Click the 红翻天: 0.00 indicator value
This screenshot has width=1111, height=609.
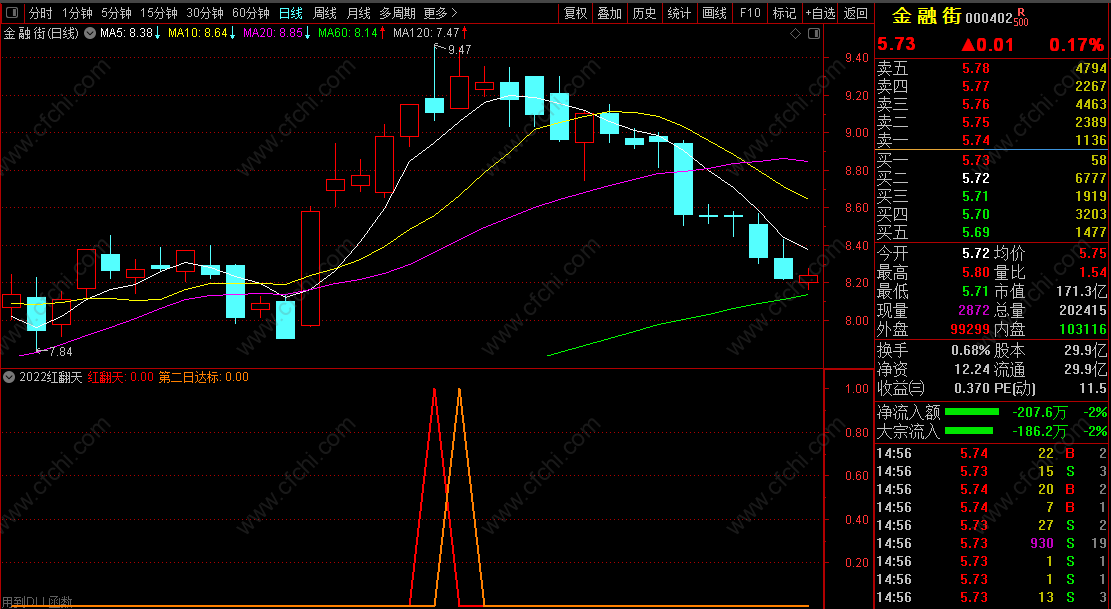click(120, 377)
